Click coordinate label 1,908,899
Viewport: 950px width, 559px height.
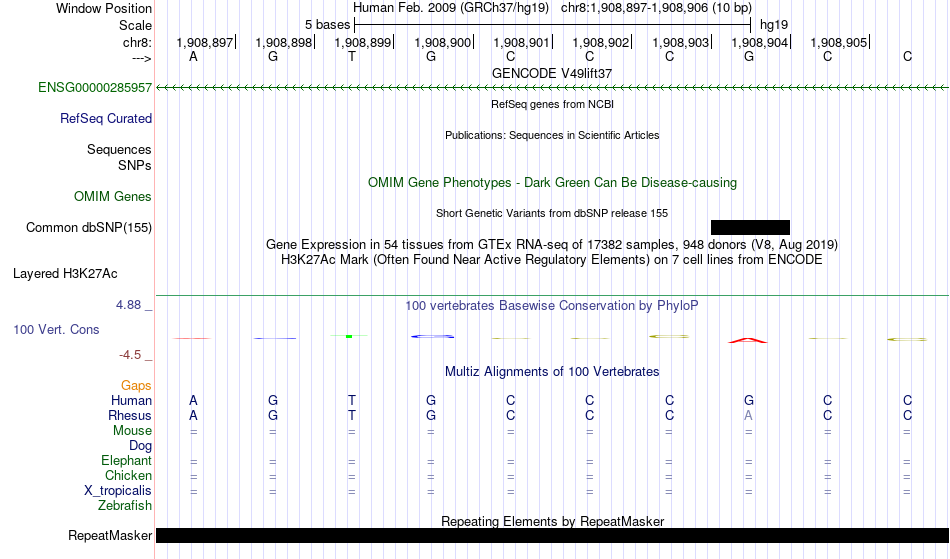click(363, 42)
